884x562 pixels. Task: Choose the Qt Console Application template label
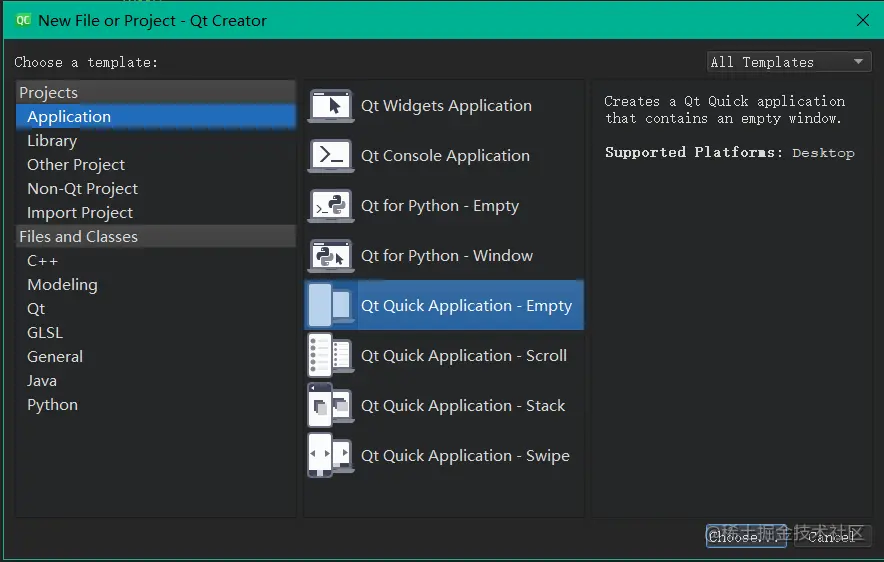[x=445, y=156]
